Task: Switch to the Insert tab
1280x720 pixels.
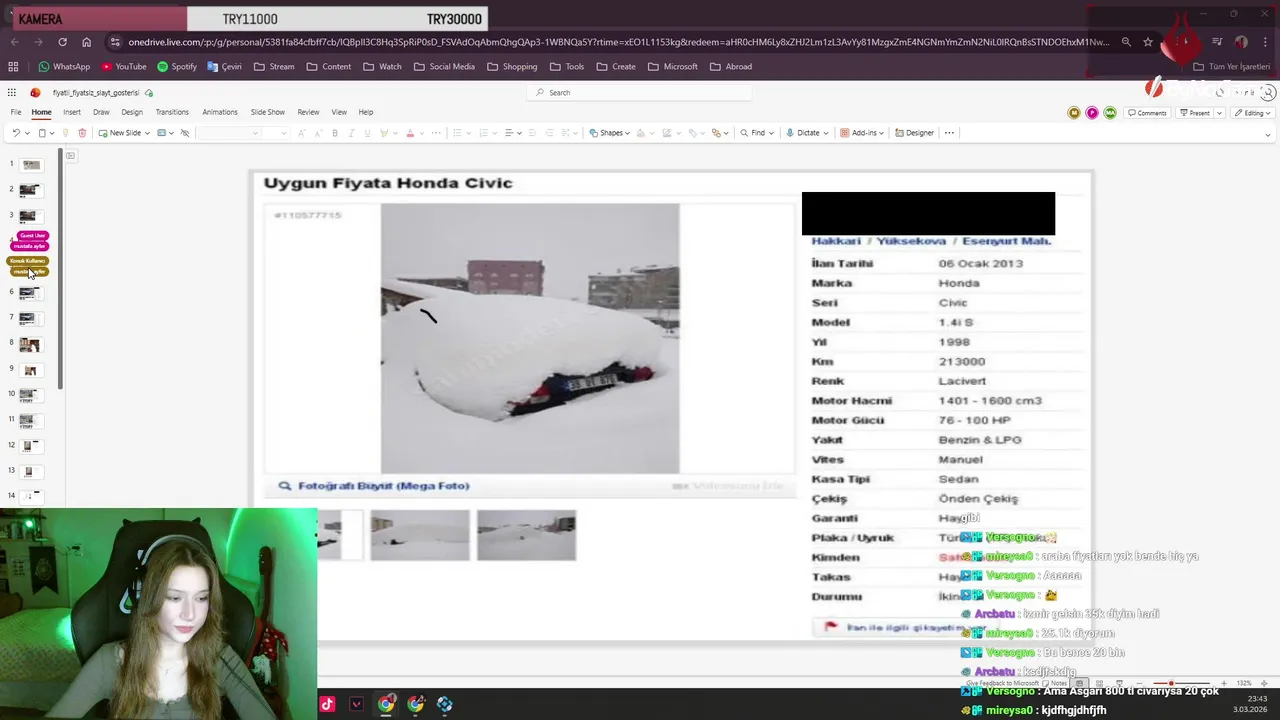Action: (72, 112)
